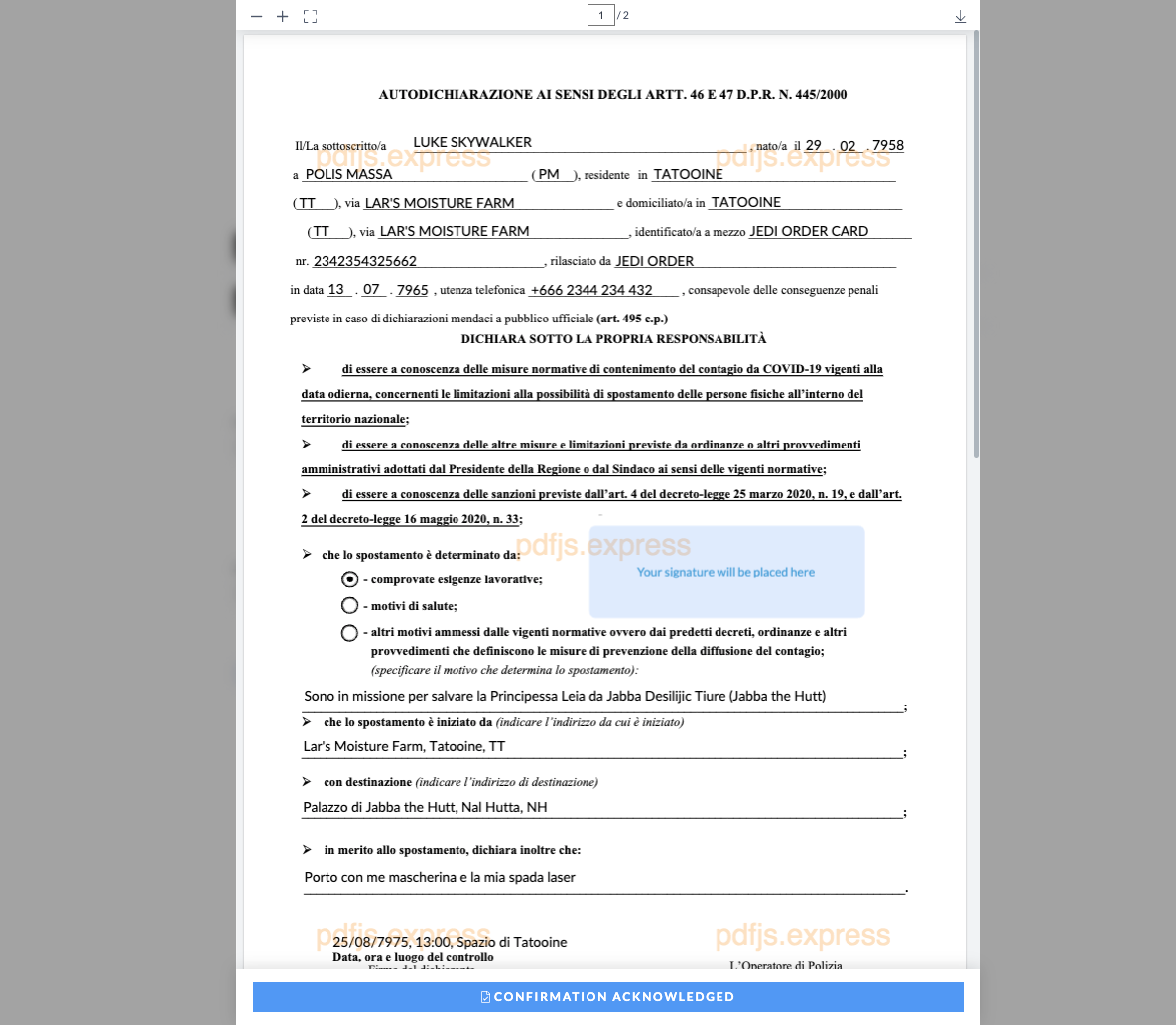Click the label 'Data, ora e luogo del controllo'
This screenshot has width=1176, height=1025.
click(413, 957)
